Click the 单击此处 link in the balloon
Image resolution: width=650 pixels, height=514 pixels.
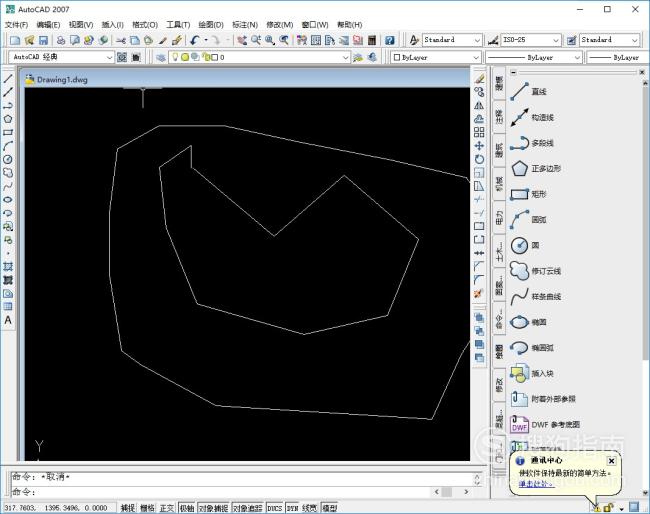(536, 484)
